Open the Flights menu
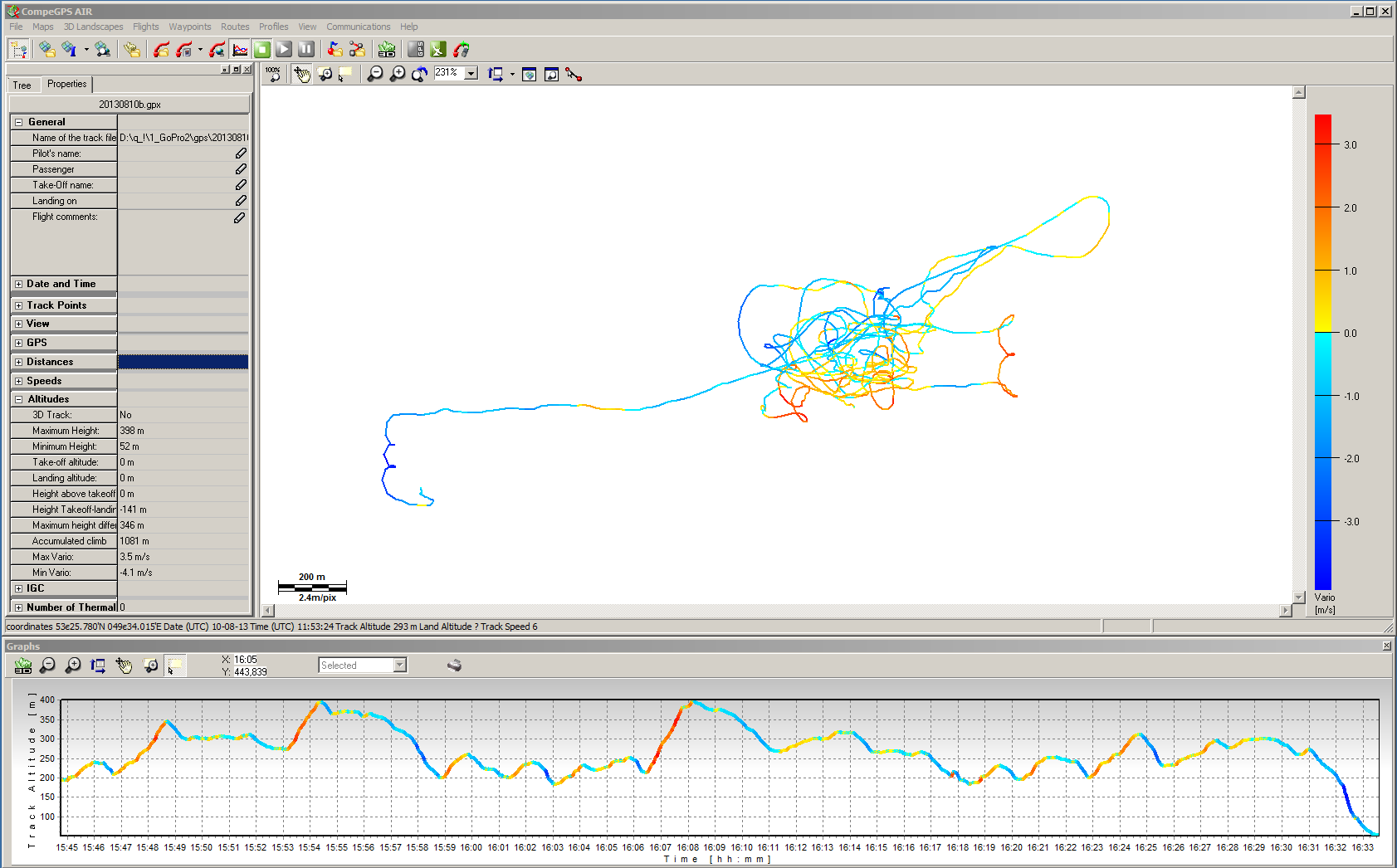The height and width of the screenshot is (868, 1397). (145, 27)
